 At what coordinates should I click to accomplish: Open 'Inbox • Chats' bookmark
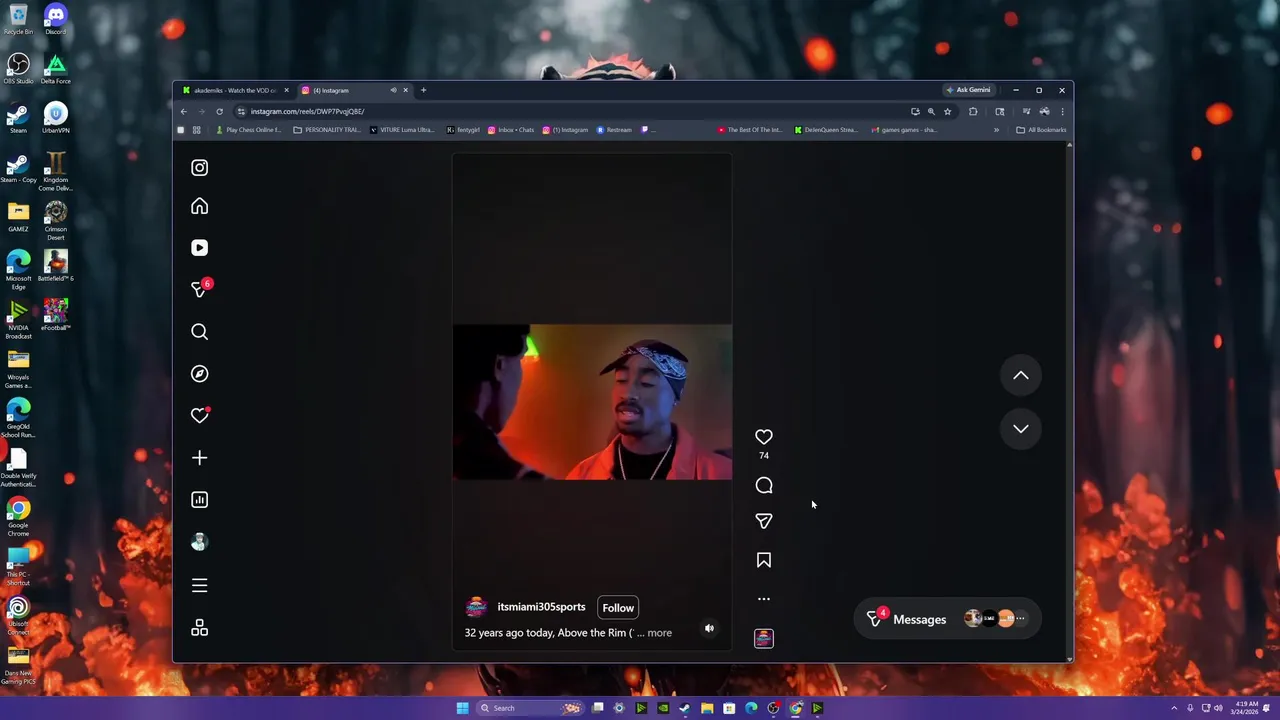(x=511, y=130)
